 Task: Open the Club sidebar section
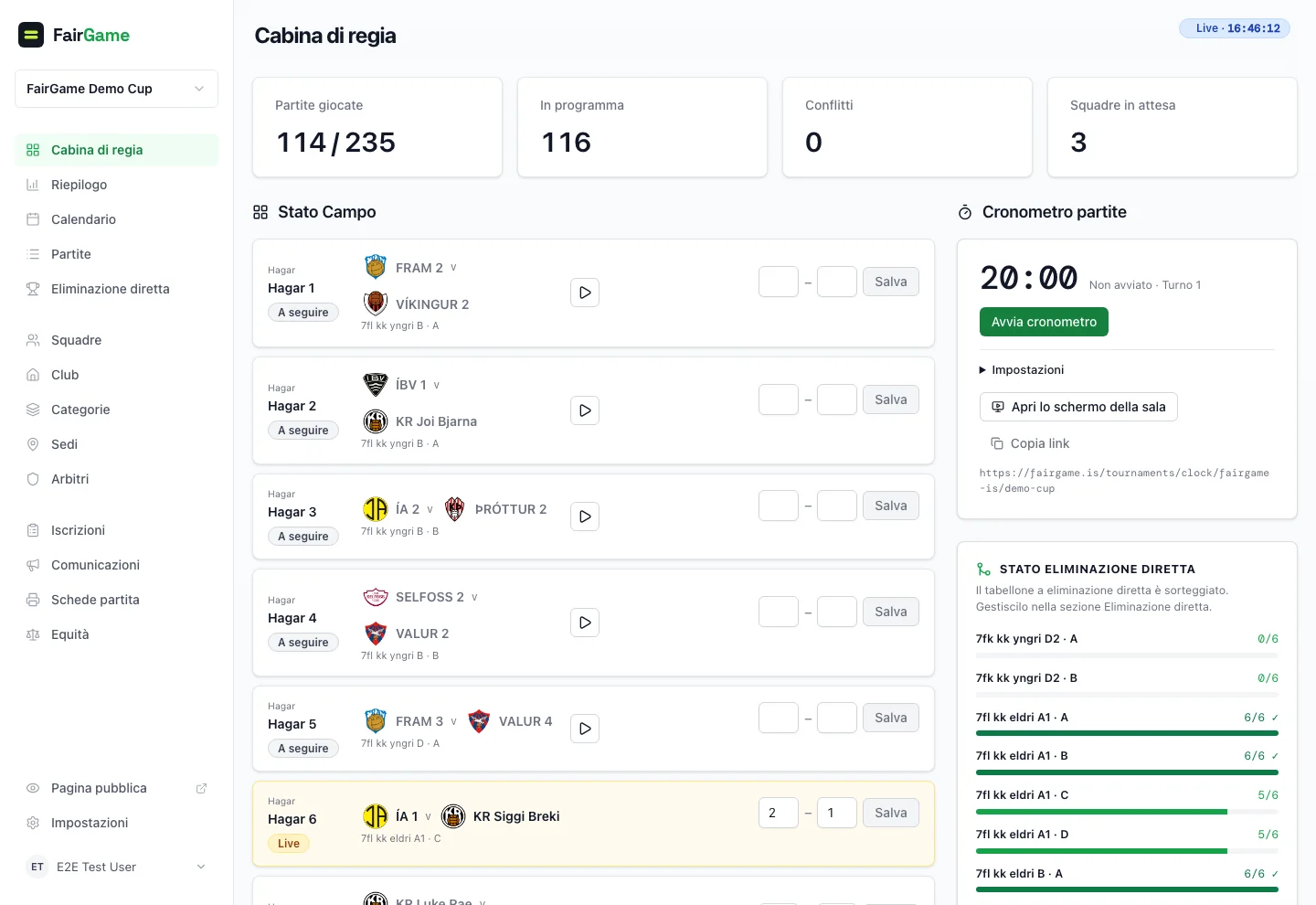pos(116,375)
